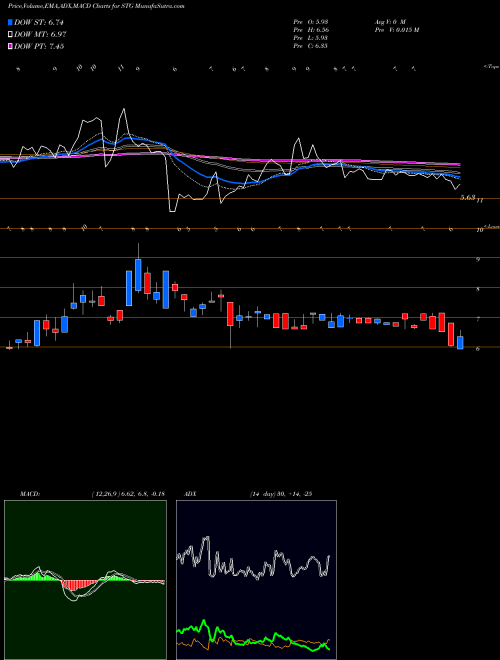Click the price axis label 6

tap(478, 349)
